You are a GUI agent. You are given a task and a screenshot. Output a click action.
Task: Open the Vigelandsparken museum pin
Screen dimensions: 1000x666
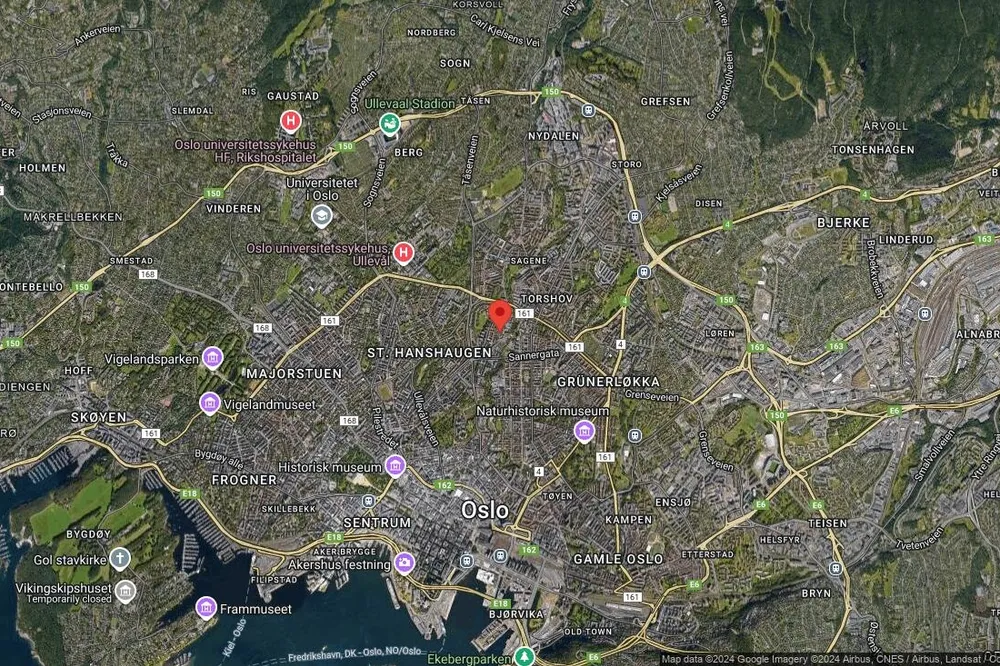(212, 357)
